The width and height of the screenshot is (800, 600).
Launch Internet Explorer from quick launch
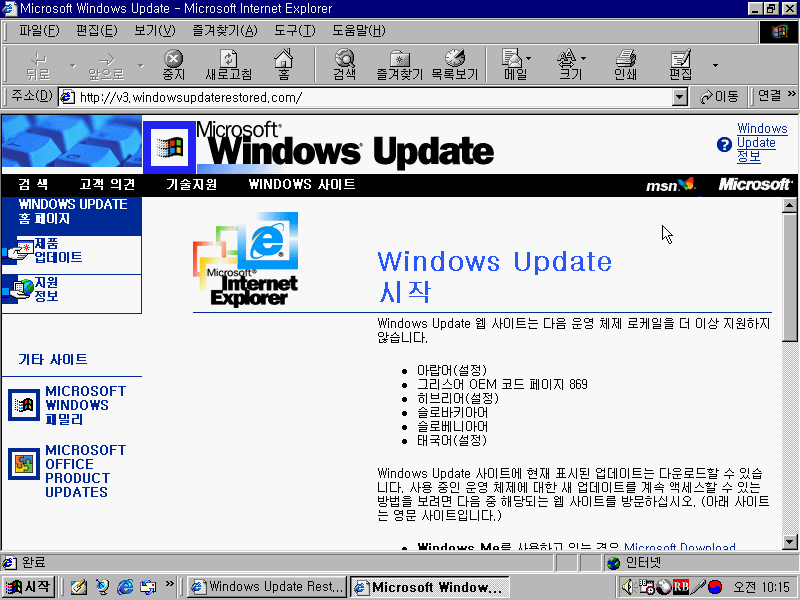(125, 587)
